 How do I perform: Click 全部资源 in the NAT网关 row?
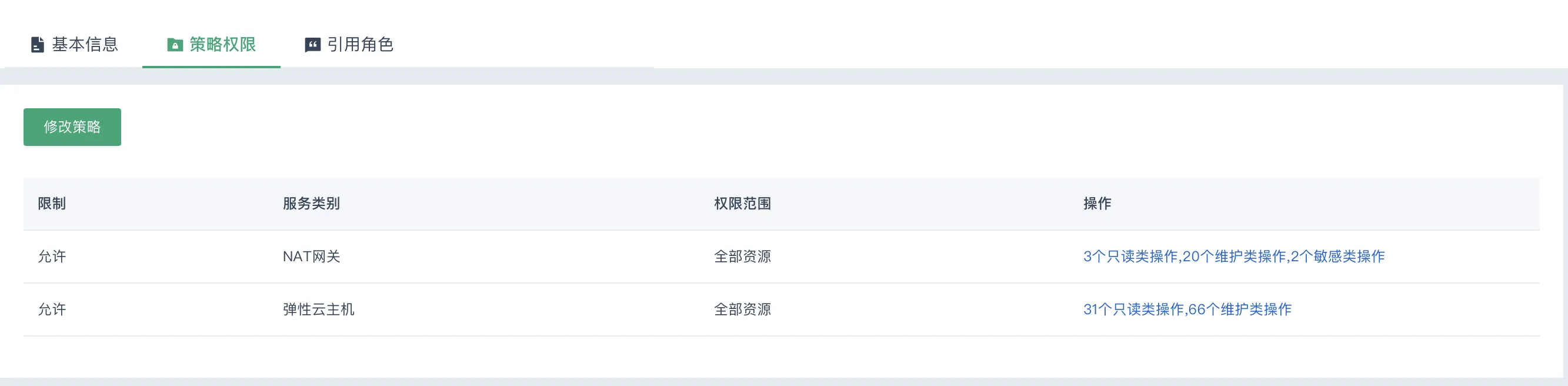(x=742, y=257)
